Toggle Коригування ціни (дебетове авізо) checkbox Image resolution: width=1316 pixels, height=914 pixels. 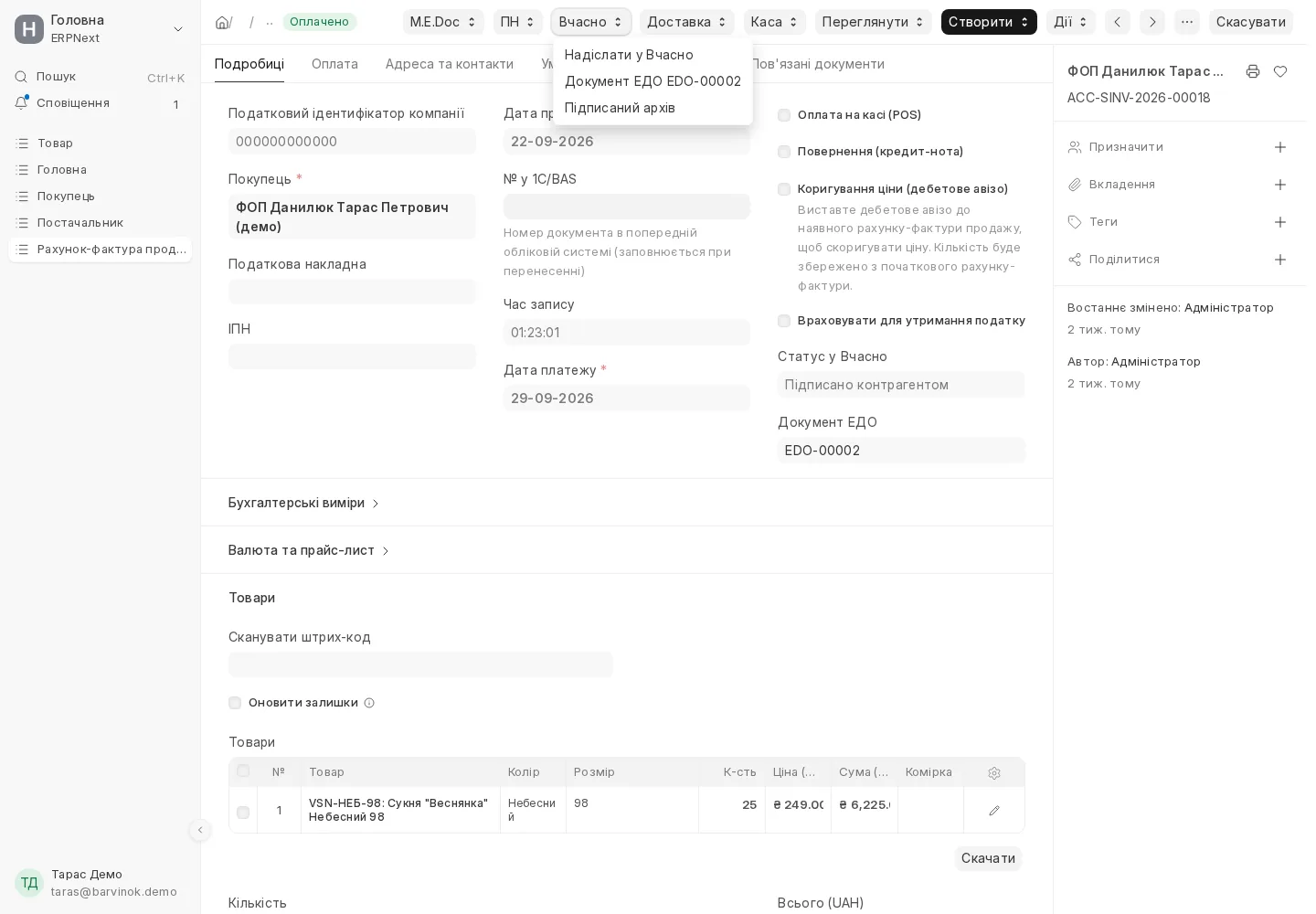point(784,189)
